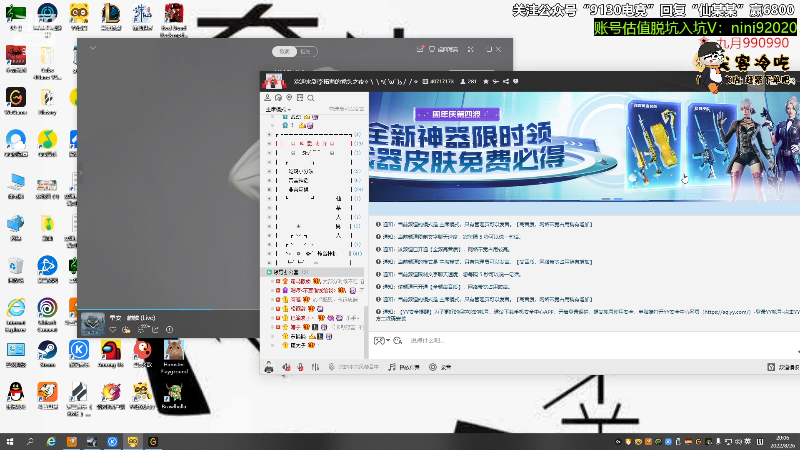This screenshot has height=450, width=800.
Task: Click the taskbar search magnifier
Action: pyautogui.click(x=30, y=442)
